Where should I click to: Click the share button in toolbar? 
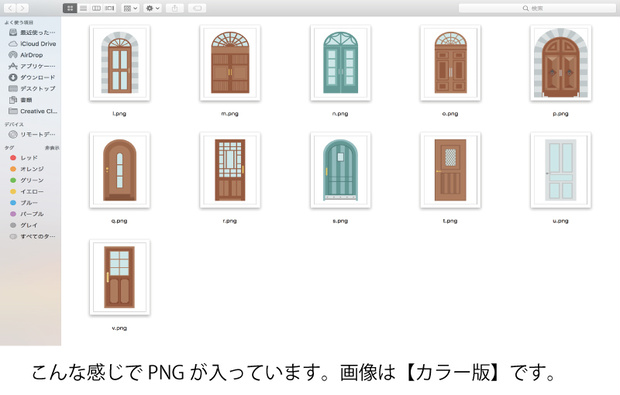click(x=175, y=8)
